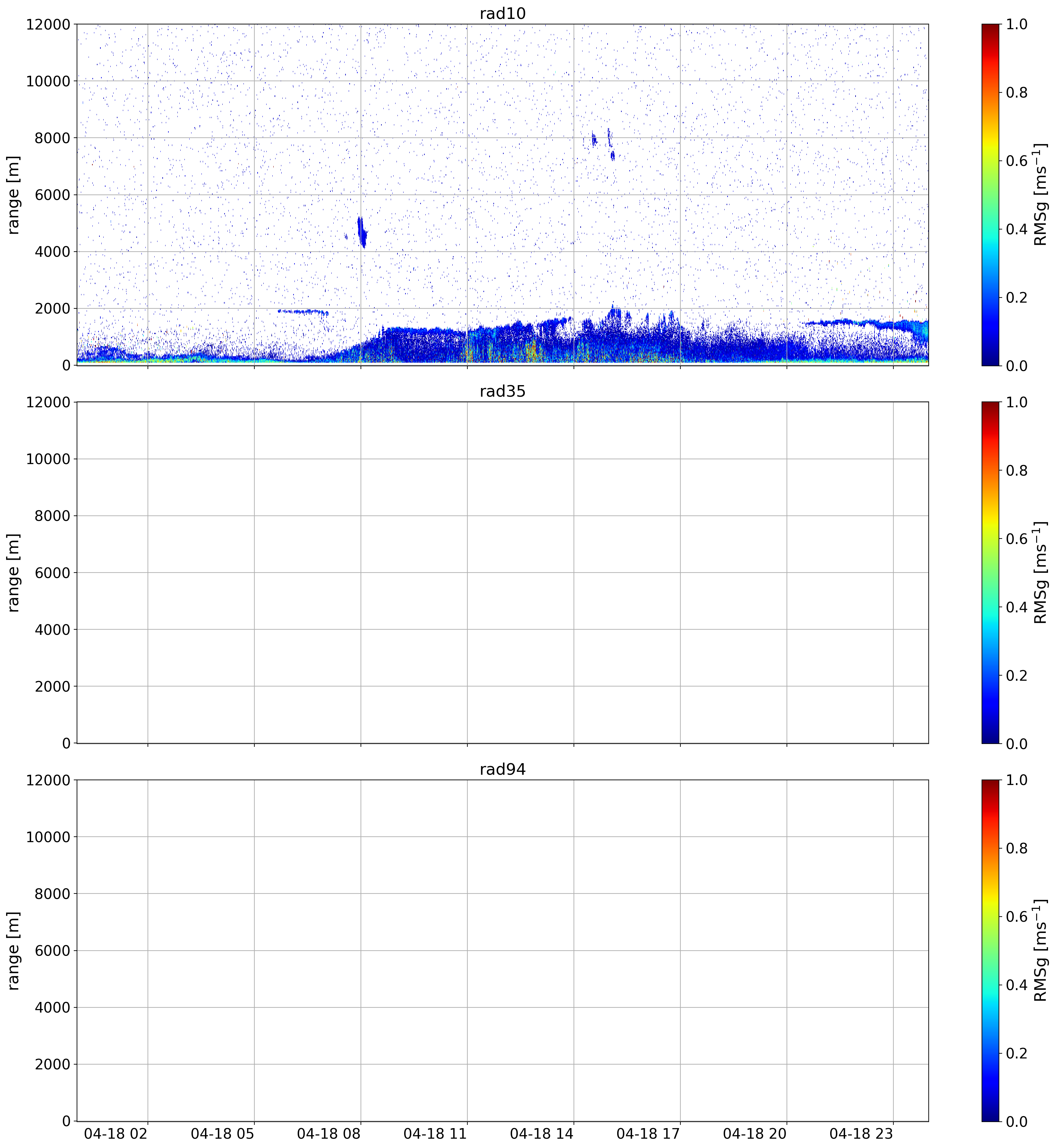Click the rad35 range [m] axis label
The image size is (1057, 1148).
click(x=13, y=573)
